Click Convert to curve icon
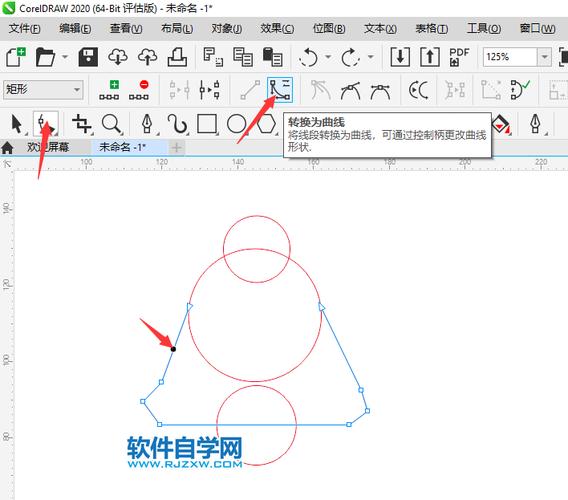568x500 pixels. click(x=280, y=90)
